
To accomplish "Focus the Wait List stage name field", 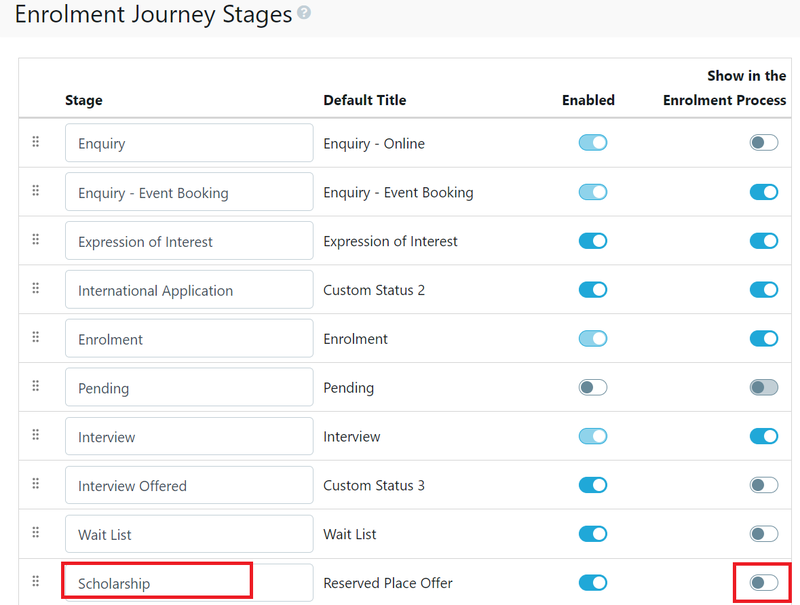I will 189,535.
